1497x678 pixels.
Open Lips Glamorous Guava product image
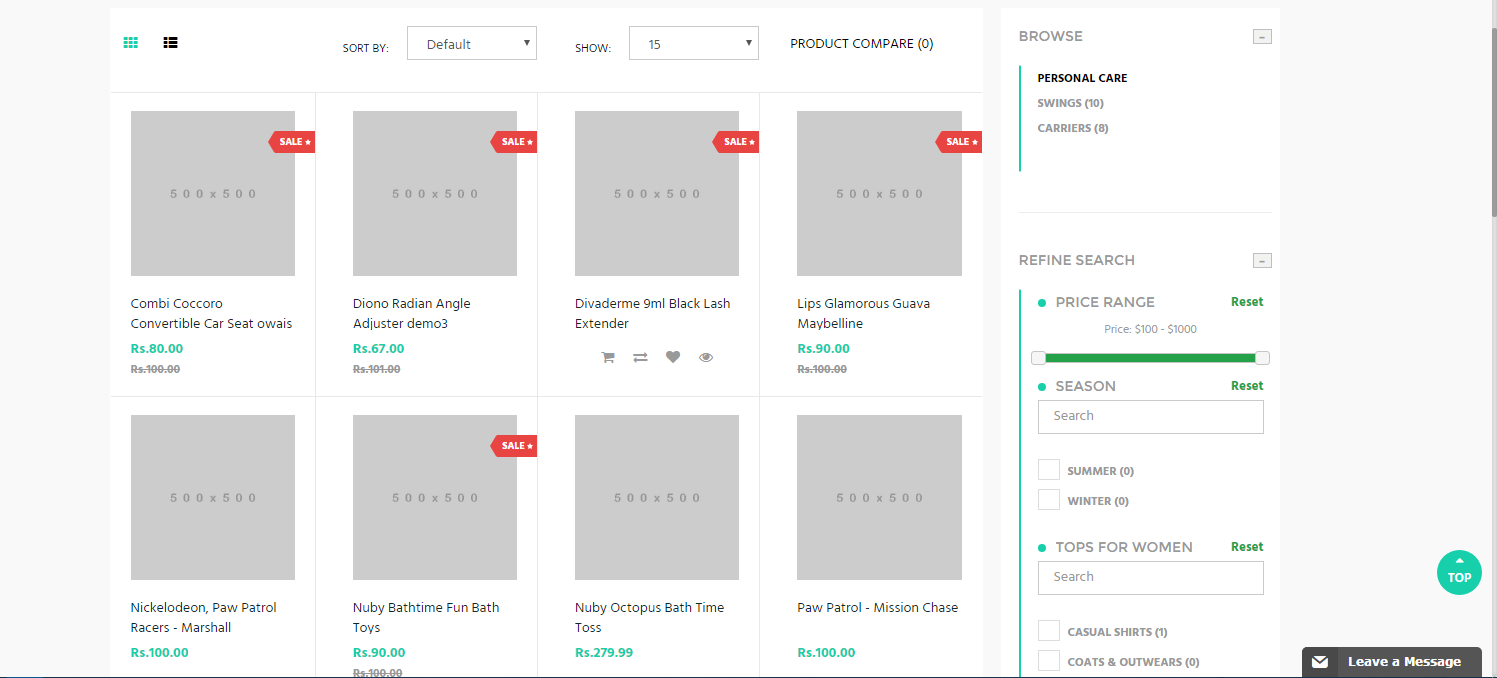coord(879,193)
